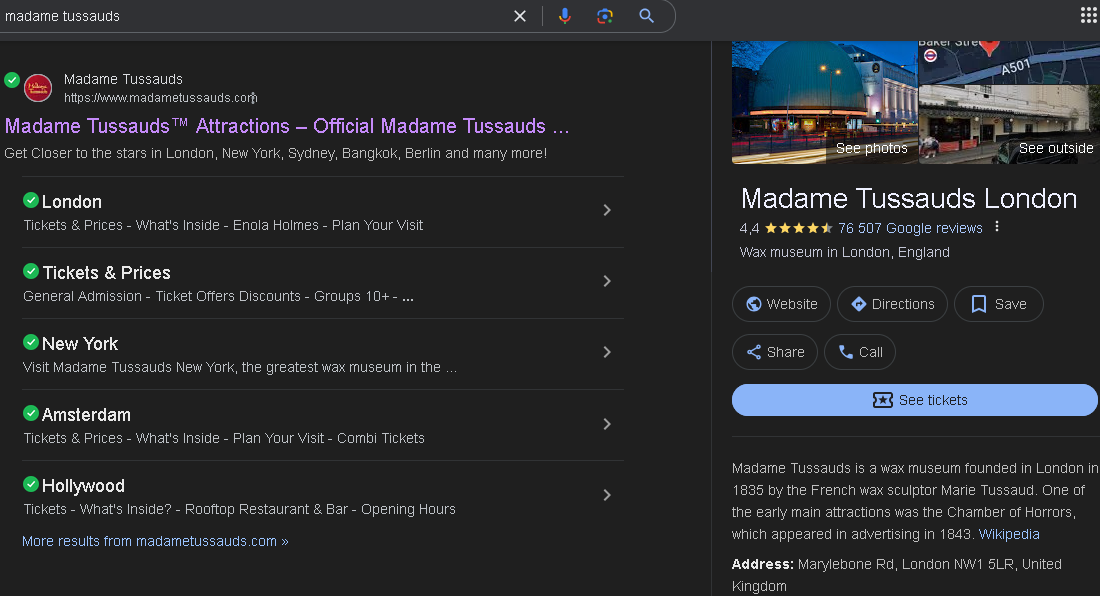Click More results from madametussauds.com
The width and height of the screenshot is (1100, 596).
[155, 541]
